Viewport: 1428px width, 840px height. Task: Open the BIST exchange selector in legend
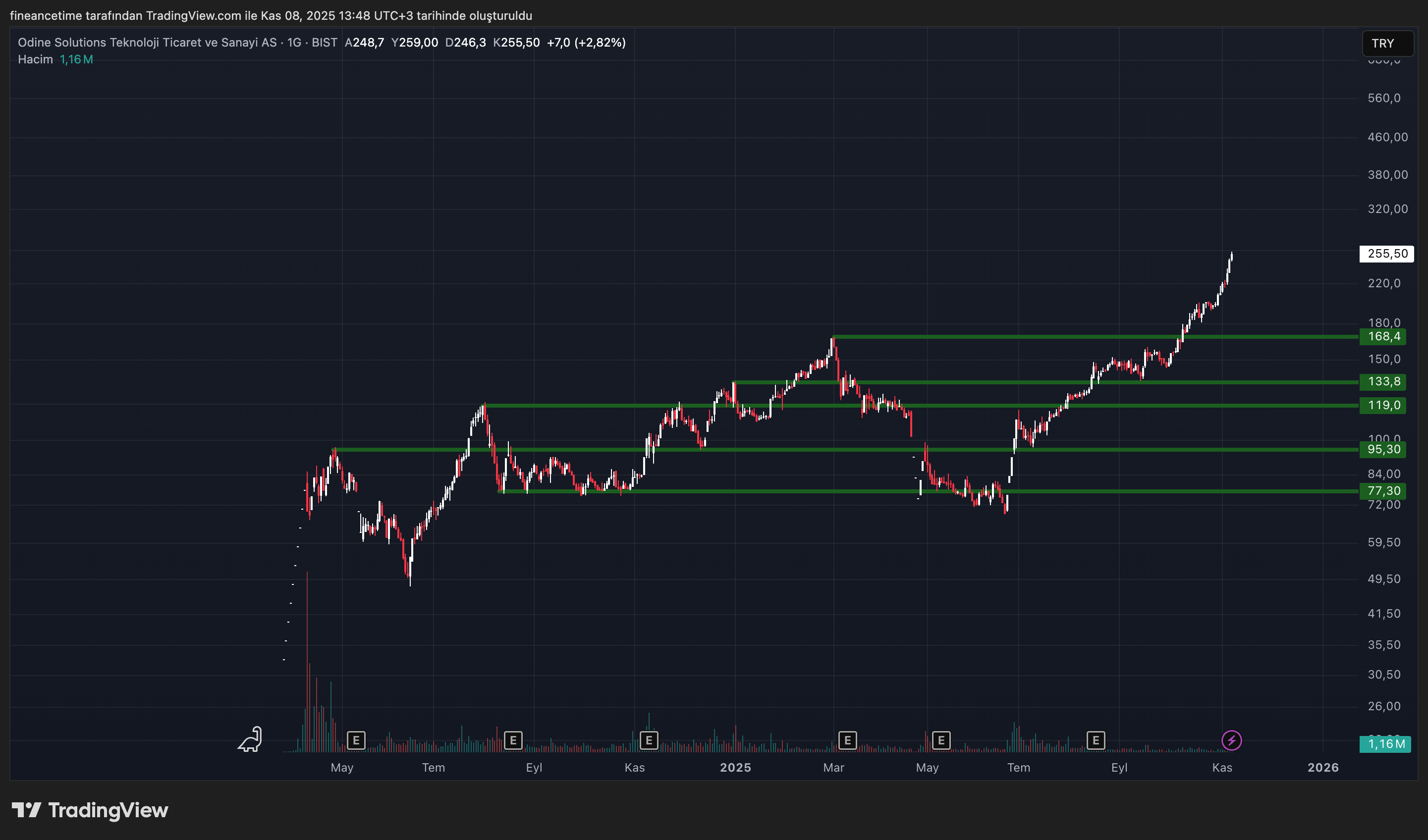click(x=325, y=43)
